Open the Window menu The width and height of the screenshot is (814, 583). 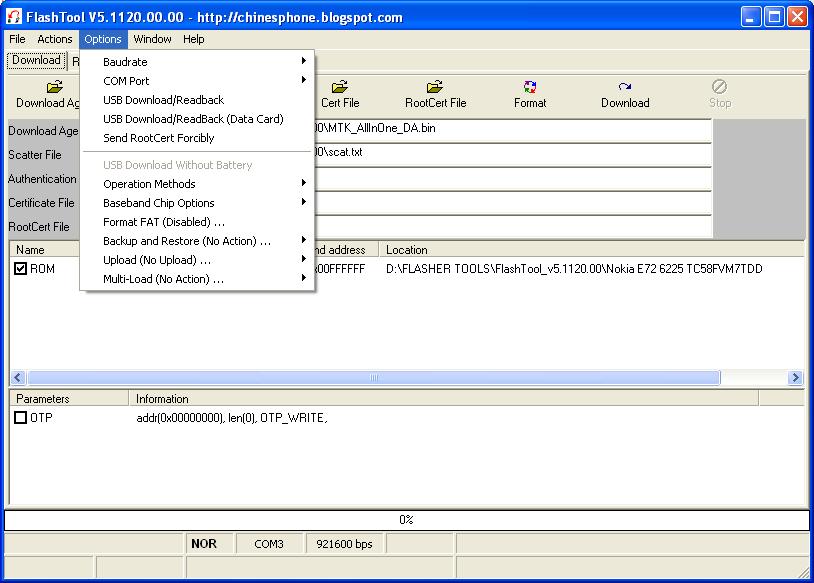click(152, 39)
